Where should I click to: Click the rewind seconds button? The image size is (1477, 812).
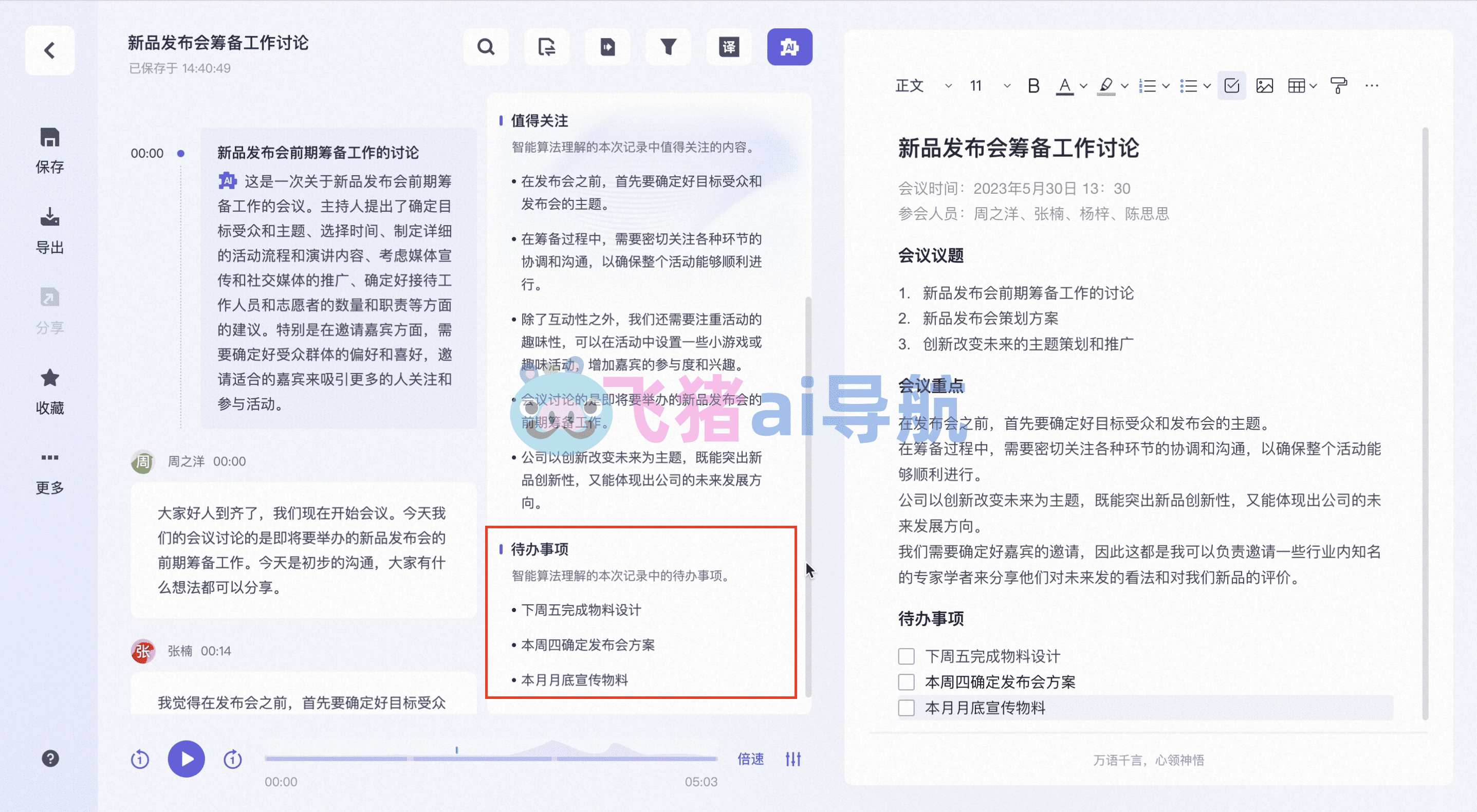(140, 759)
